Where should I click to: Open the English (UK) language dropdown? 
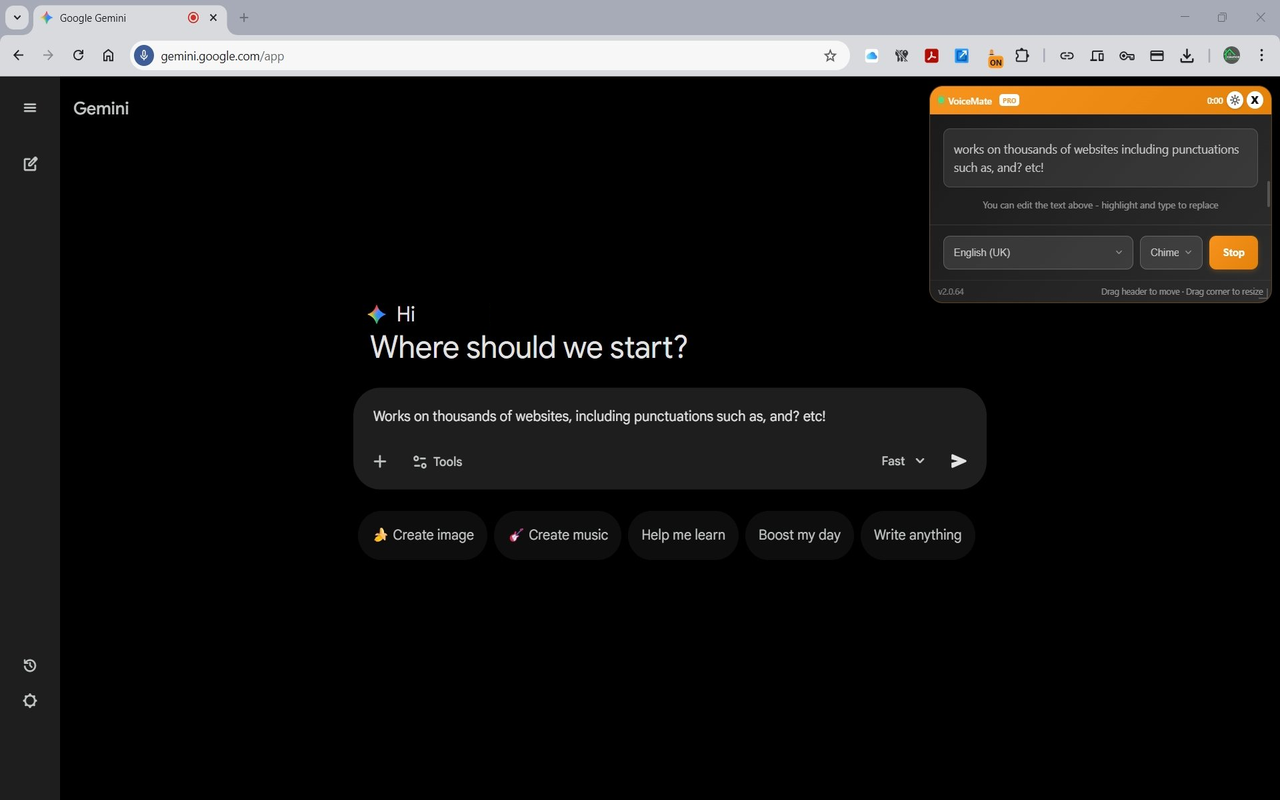click(1037, 253)
